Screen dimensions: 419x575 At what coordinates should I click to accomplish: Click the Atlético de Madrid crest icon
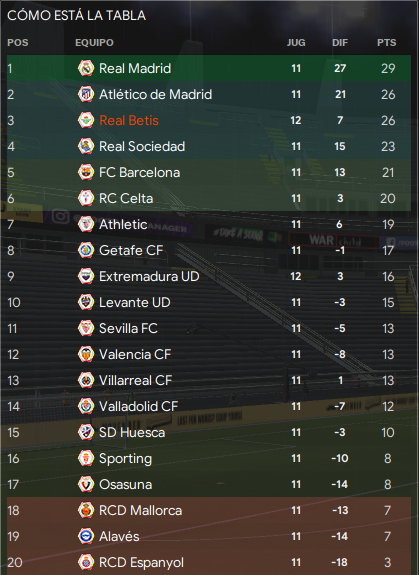(86, 94)
